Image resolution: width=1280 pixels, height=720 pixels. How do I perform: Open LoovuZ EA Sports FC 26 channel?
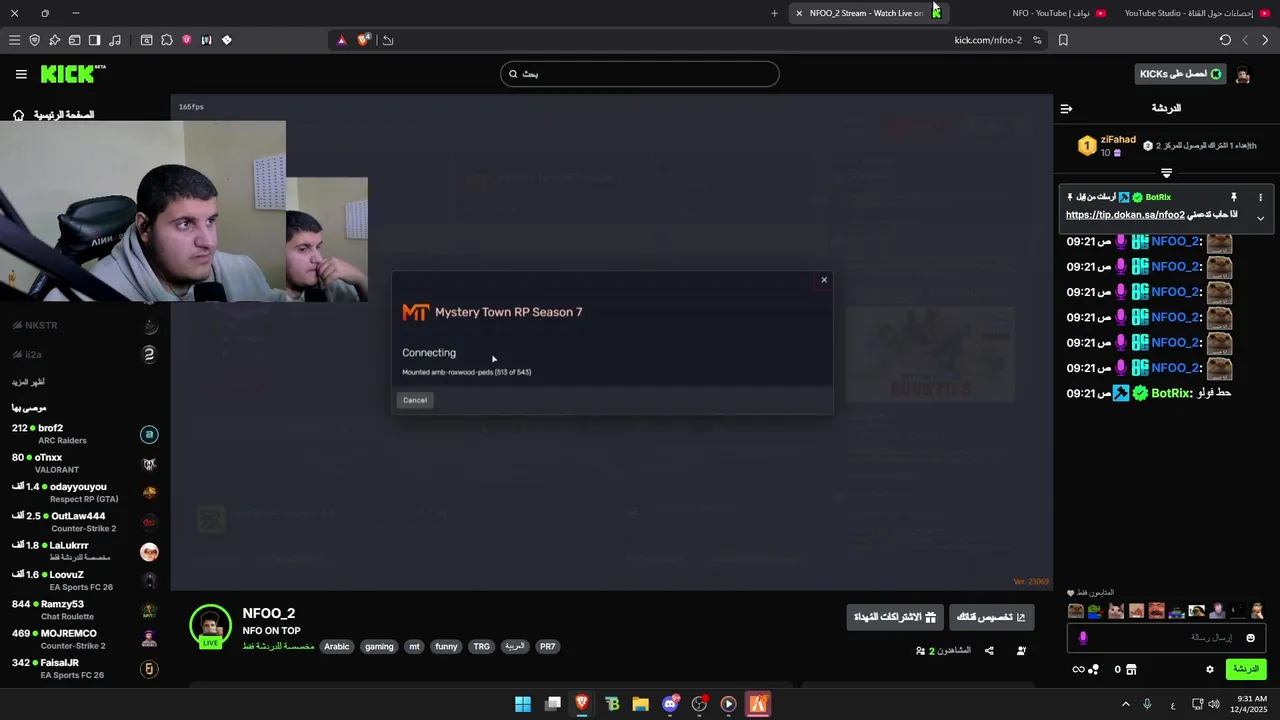(x=85, y=581)
